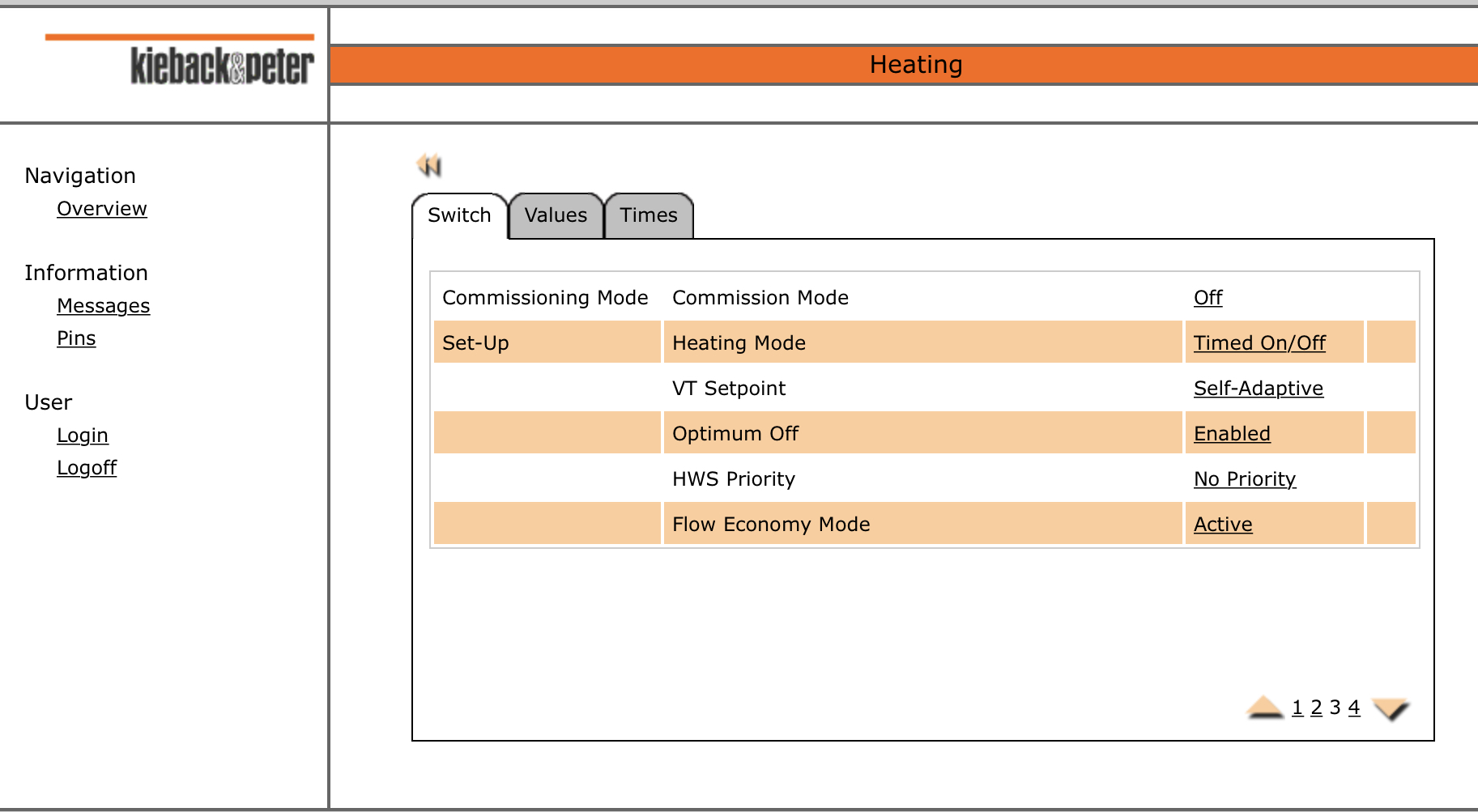Disable the Optimum Off setting
Image resolution: width=1478 pixels, height=812 pixels.
(x=1231, y=433)
